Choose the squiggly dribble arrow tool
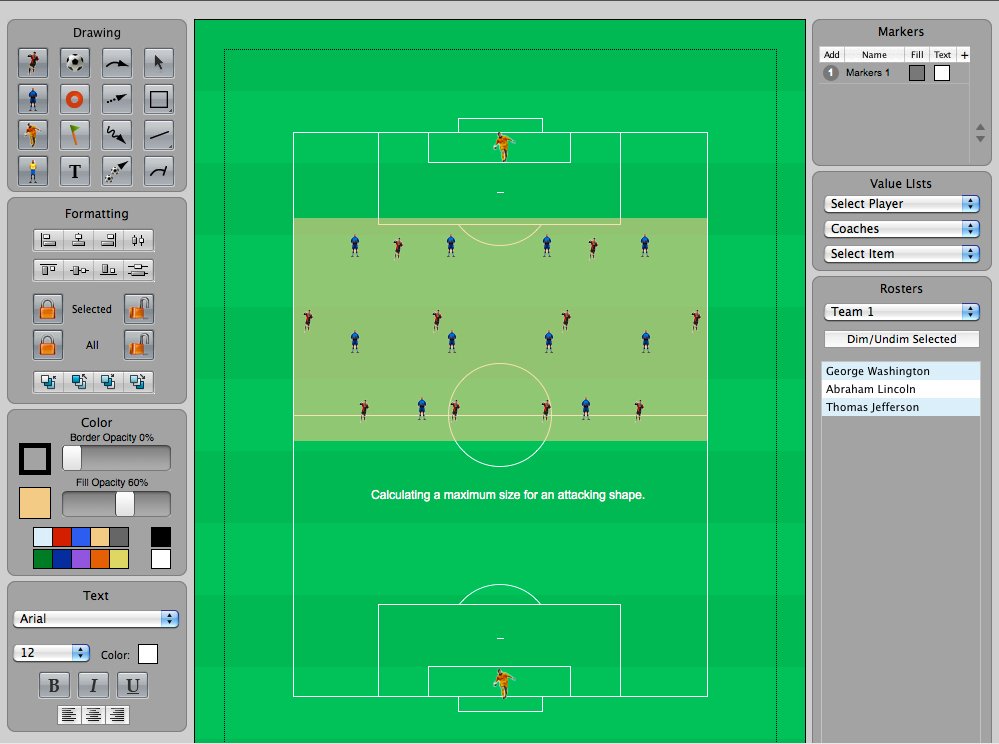999x744 pixels. (117, 135)
